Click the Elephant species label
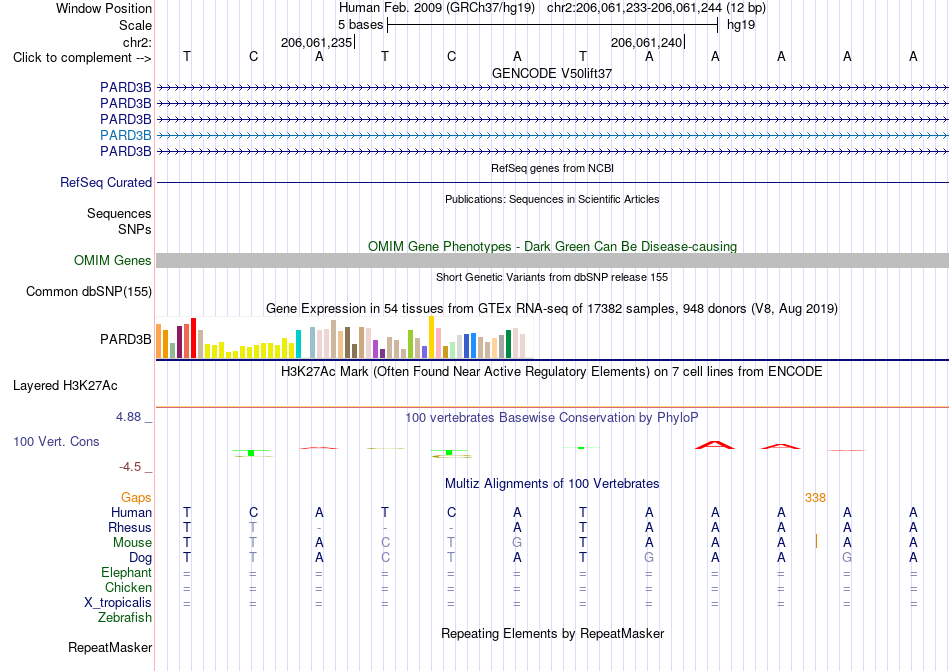Screen dimensions: 950x671 pos(126,572)
